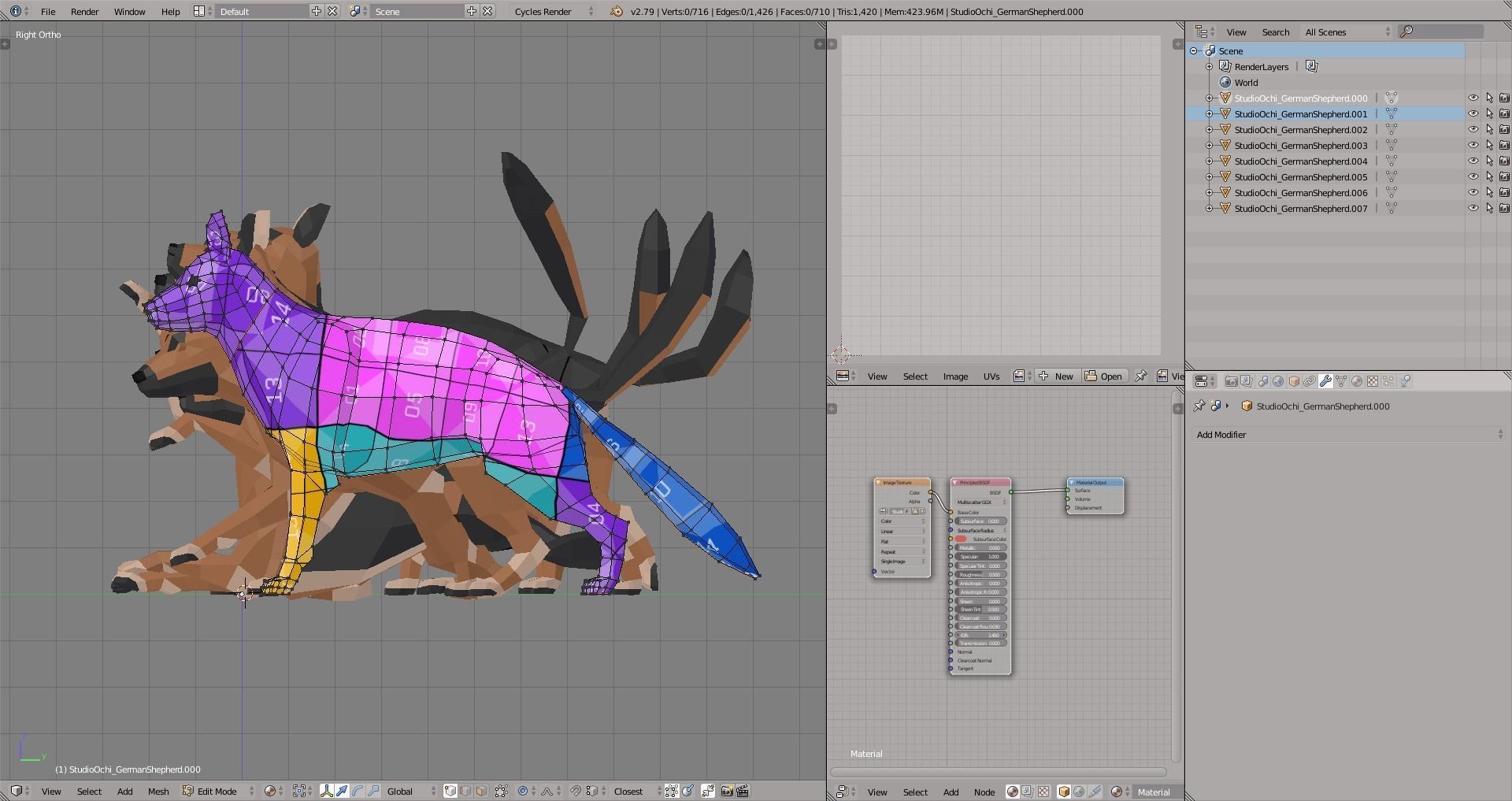
Task: Open the Material properties tab
Action: tap(1357, 381)
